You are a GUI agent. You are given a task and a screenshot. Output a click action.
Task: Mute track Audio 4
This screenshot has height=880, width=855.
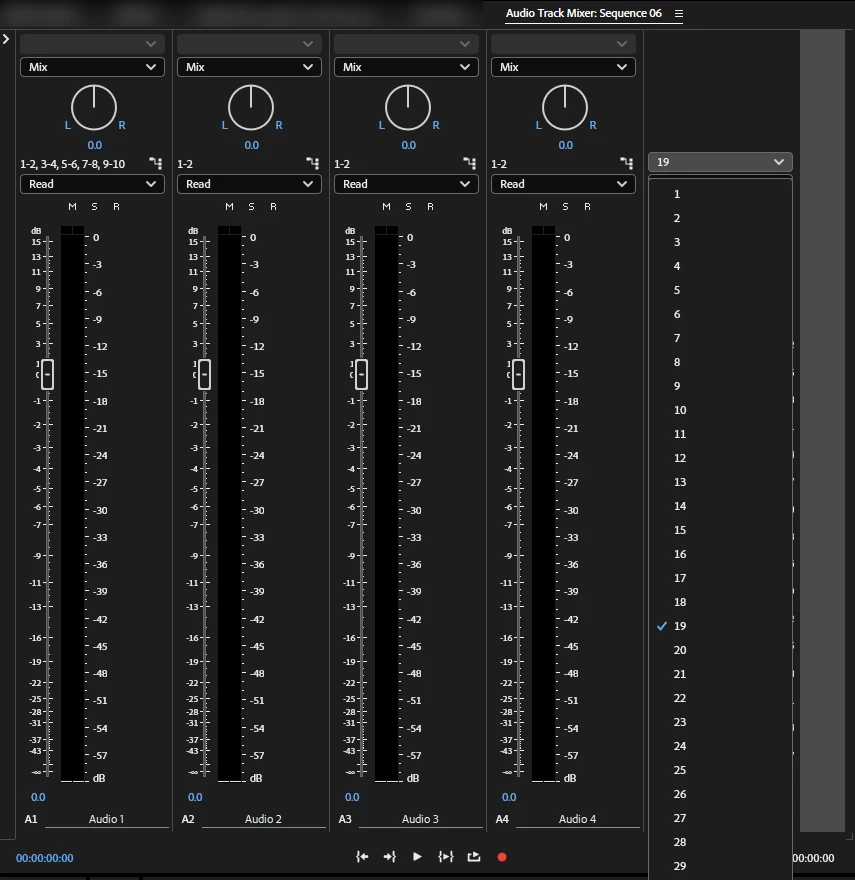coord(543,207)
